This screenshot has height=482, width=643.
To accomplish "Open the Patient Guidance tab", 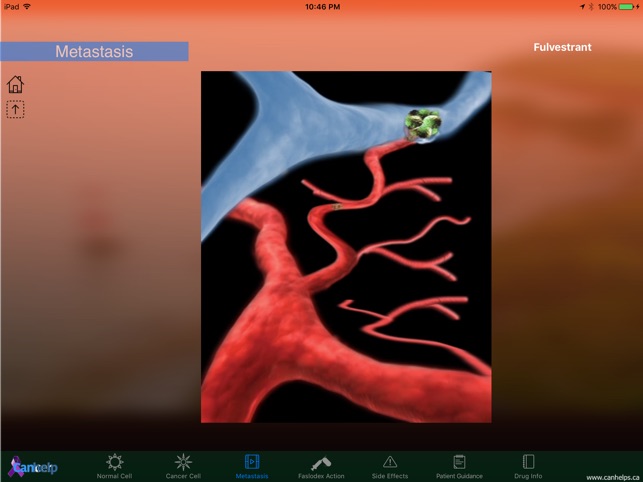I will point(459,466).
